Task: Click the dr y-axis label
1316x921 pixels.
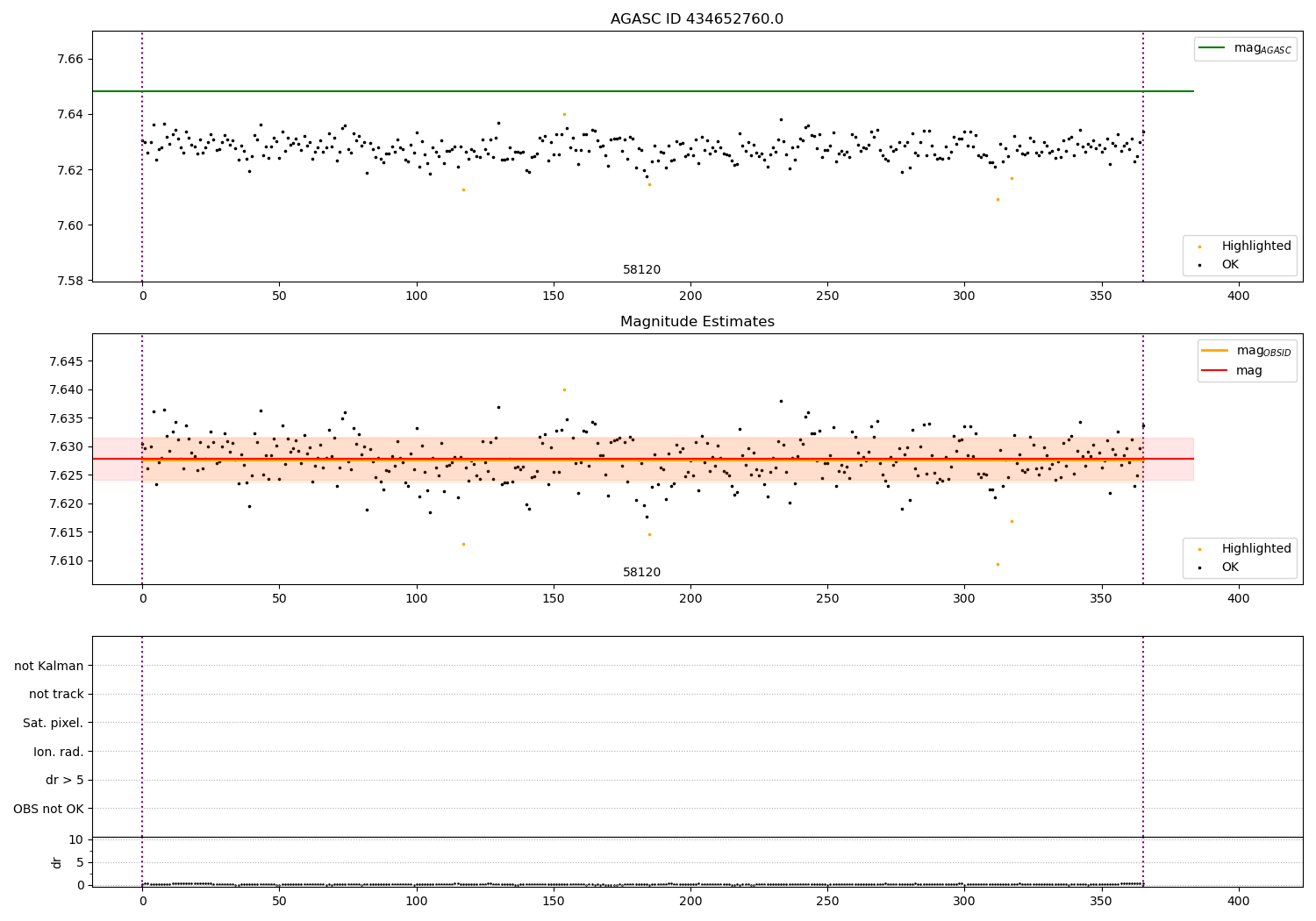Action: 57,862
